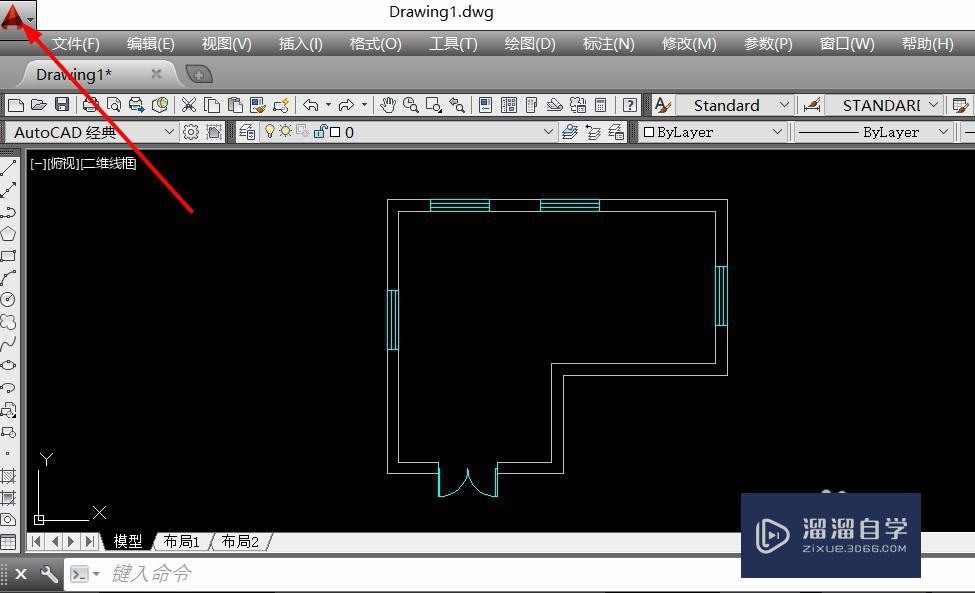The image size is (975, 593).
Task: Save drawing with the floppy disk icon
Action: (x=62, y=105)
